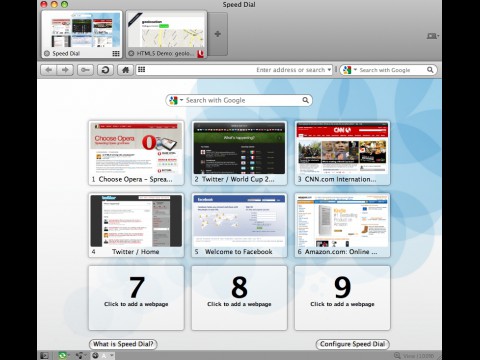Viewport: 480px width, 360px height.
Task: Click Speed Dial grid icon in address bar
Action: 142,70
